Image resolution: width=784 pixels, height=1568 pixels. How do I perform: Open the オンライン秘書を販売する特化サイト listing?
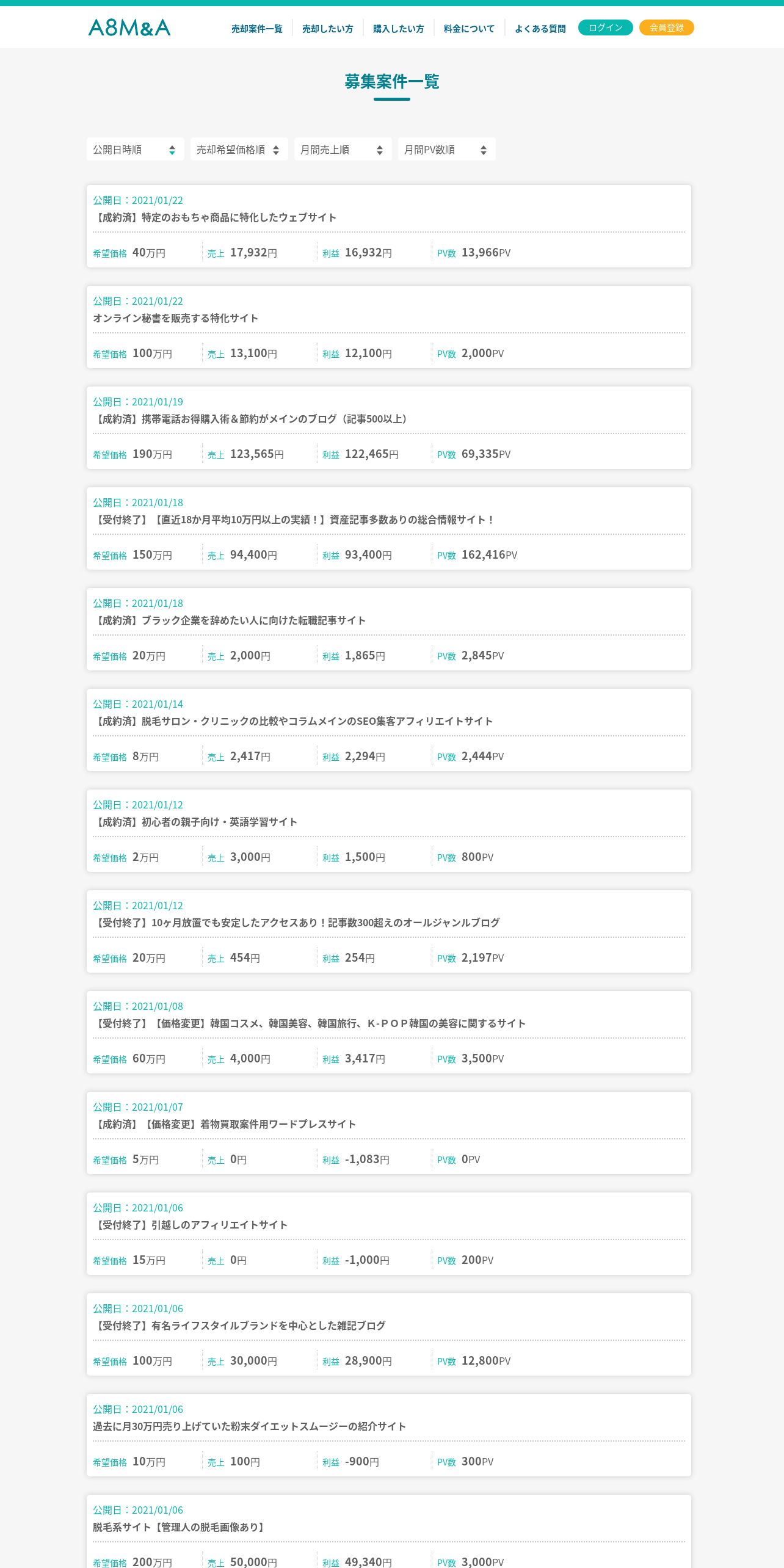[x=389, y=327]
